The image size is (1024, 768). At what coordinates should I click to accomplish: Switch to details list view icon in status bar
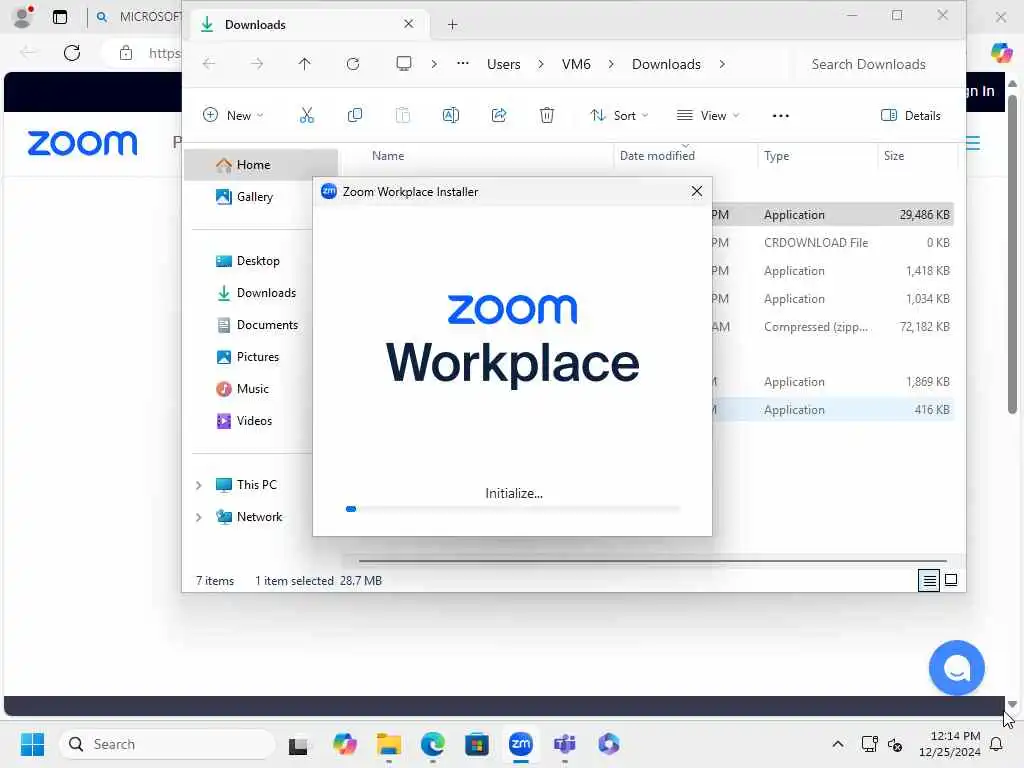(929, 580)
